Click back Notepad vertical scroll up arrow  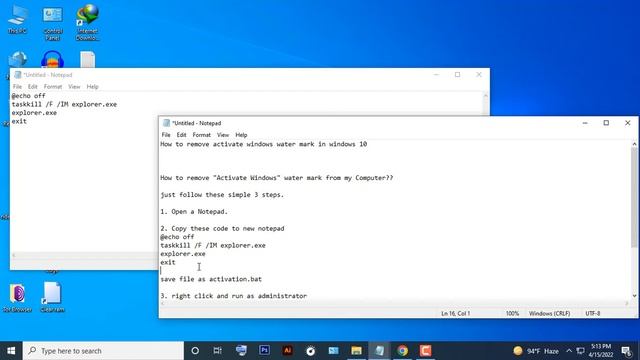[485, 96]
